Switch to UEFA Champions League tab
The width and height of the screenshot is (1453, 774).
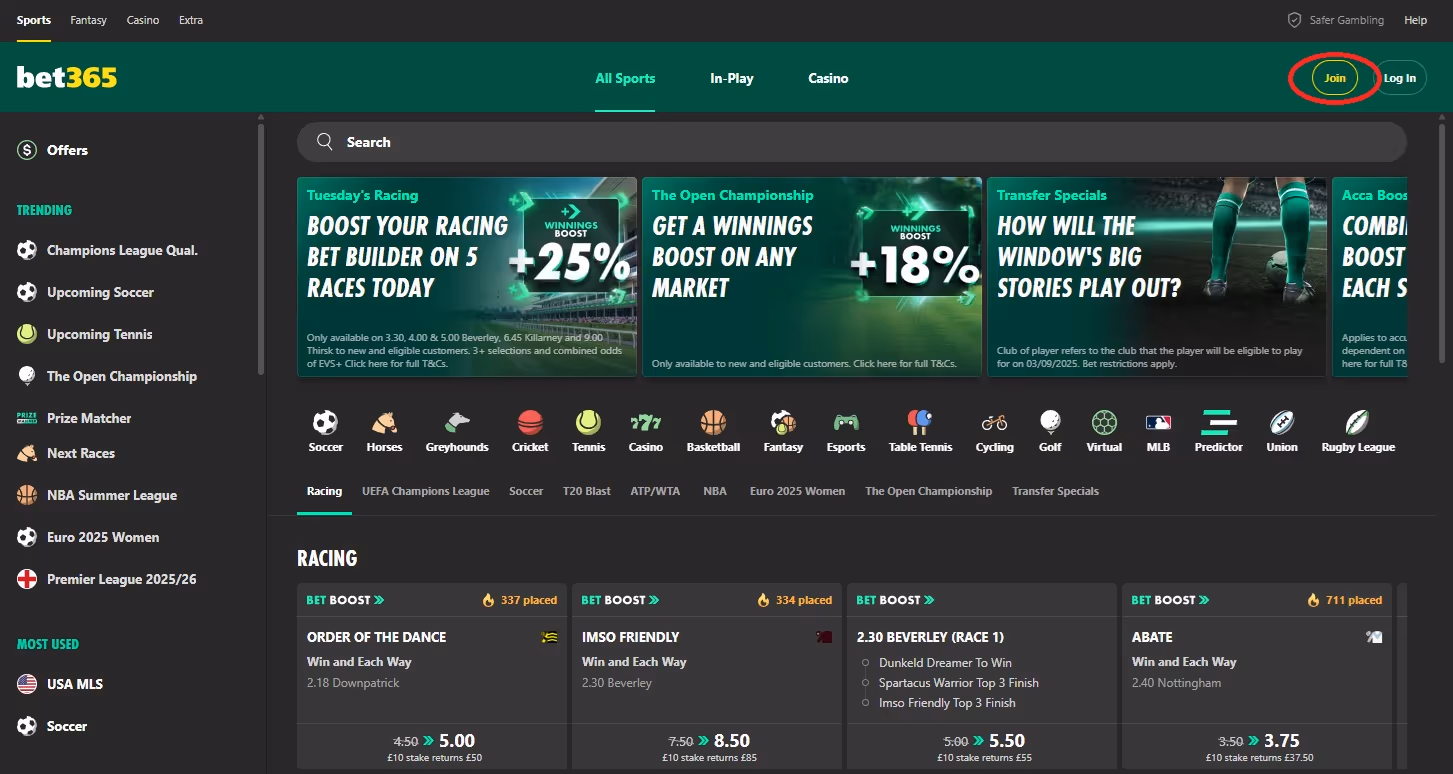click(426, 491)
